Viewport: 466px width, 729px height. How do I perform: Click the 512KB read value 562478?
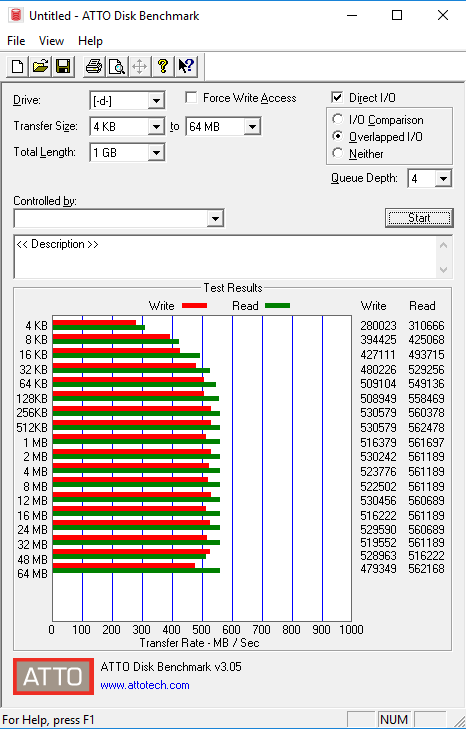click(426, 428)
